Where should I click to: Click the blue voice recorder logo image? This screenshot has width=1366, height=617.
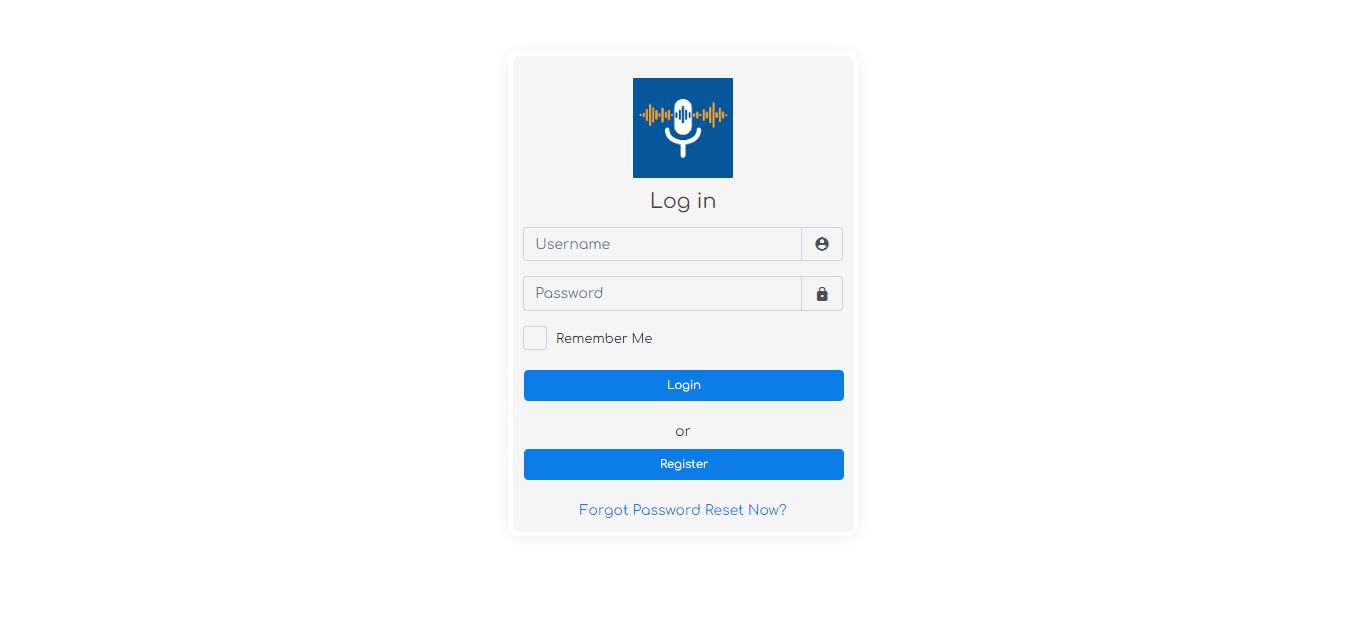[683, 128]
